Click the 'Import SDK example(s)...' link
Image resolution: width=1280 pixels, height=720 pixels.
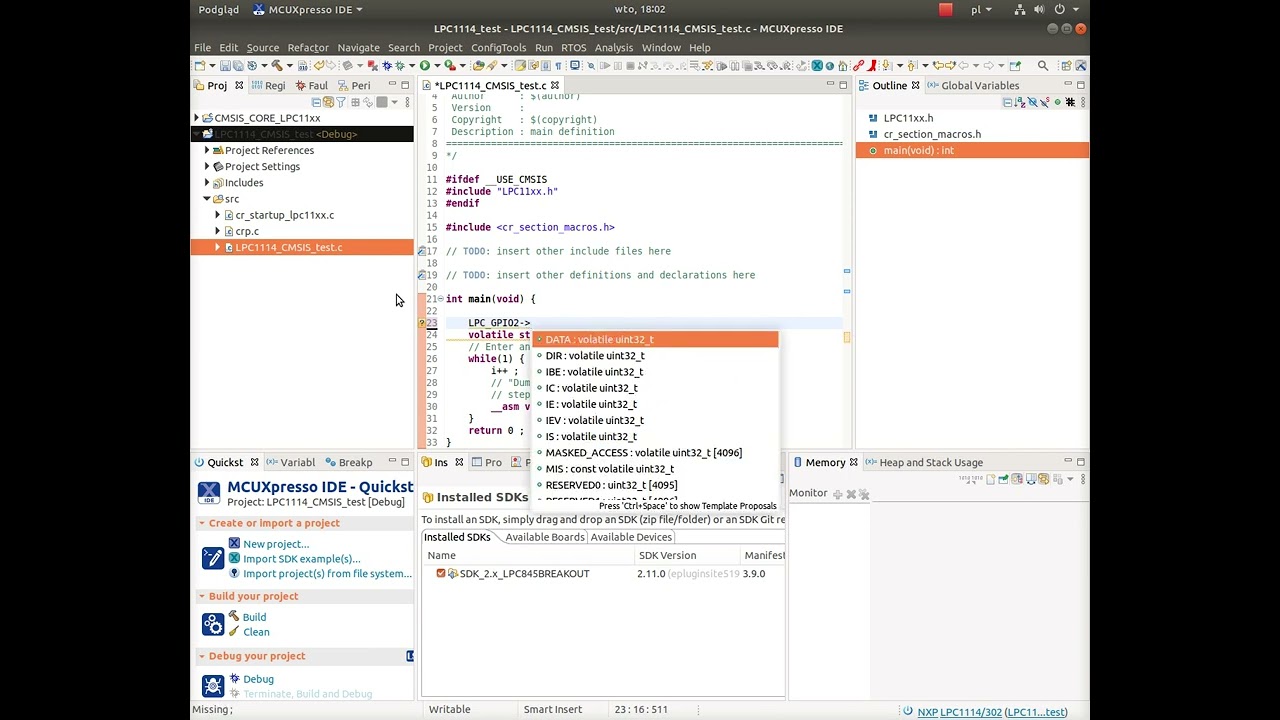coord(301,559)
